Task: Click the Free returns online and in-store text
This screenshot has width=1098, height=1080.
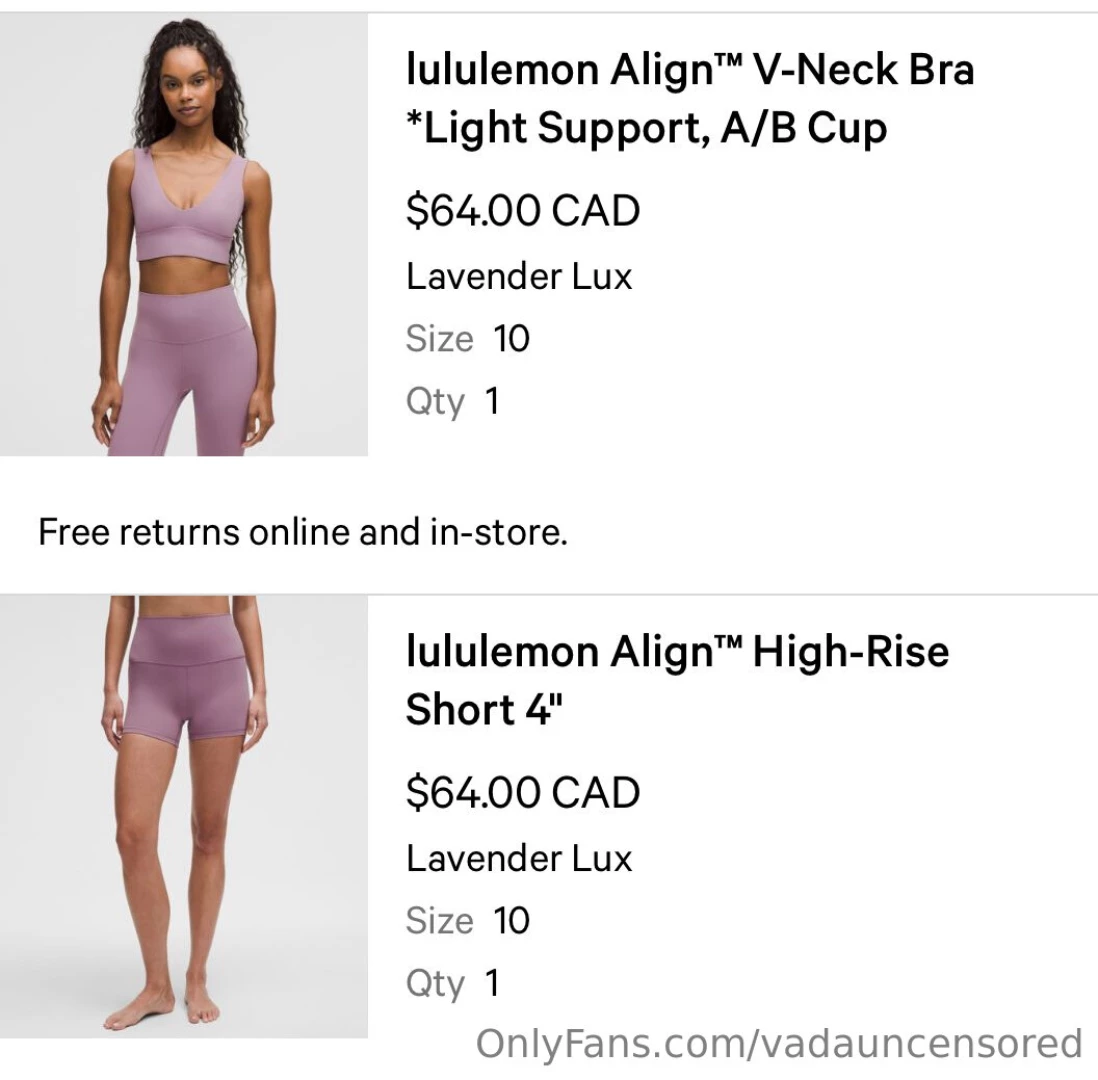Action: 303,532
